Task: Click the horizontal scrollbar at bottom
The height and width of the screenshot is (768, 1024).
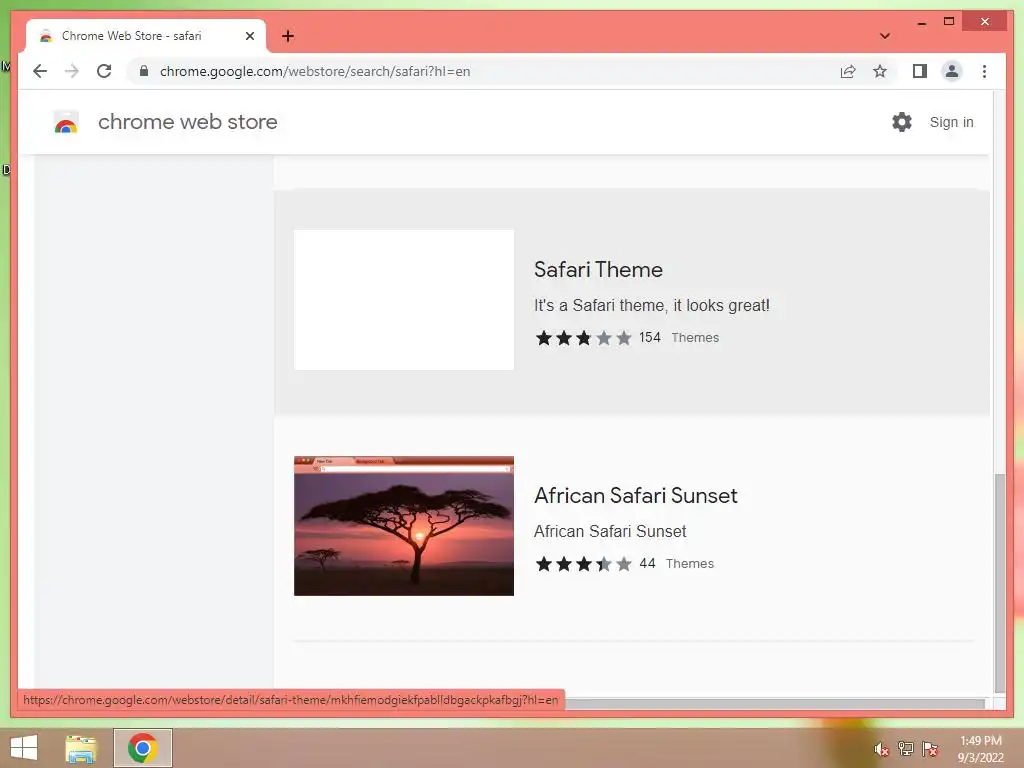Action: coord(774,704)
